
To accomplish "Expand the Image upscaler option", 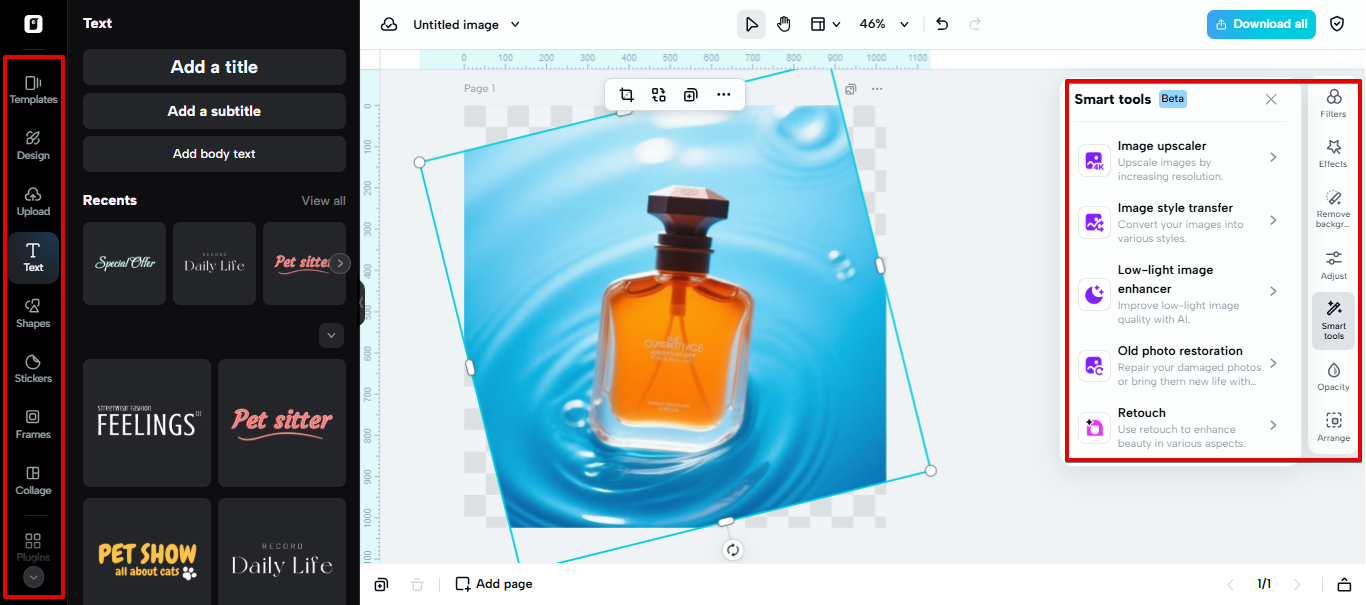I will coord(1180,160).
